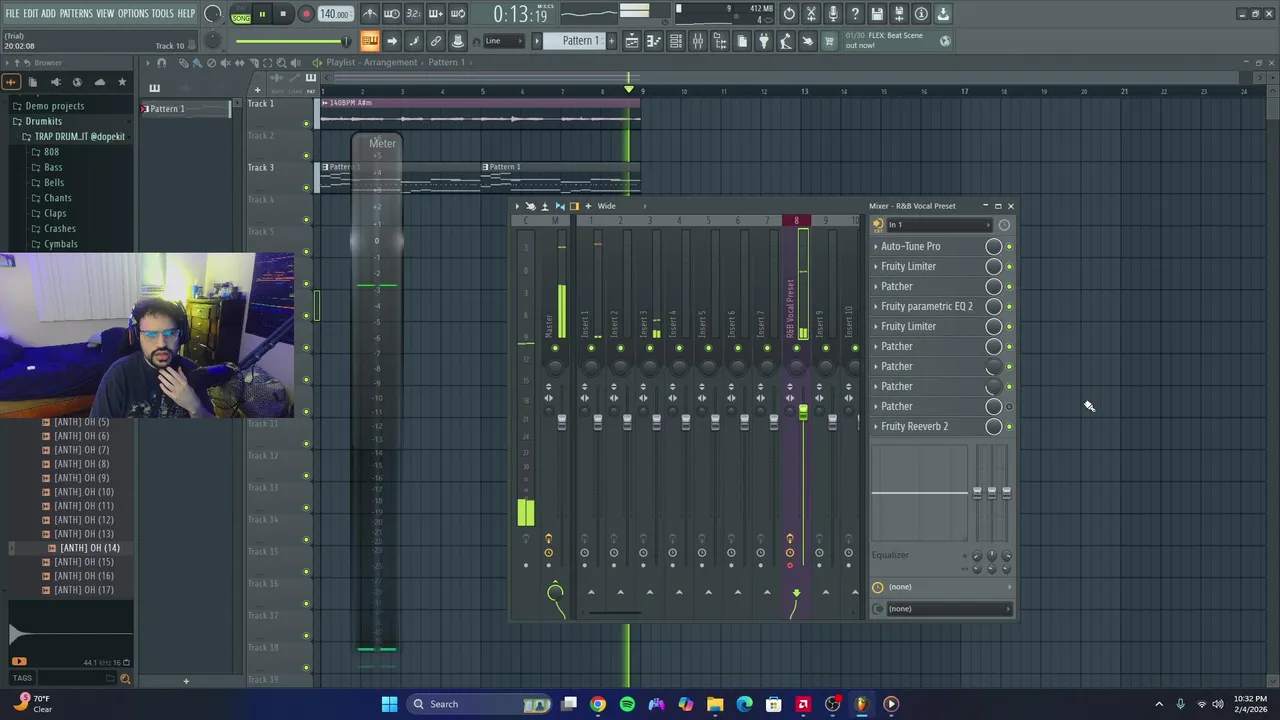Open the EDIT menu
This screenshot has height=720, width=1280.
click(x=31, y=14)
